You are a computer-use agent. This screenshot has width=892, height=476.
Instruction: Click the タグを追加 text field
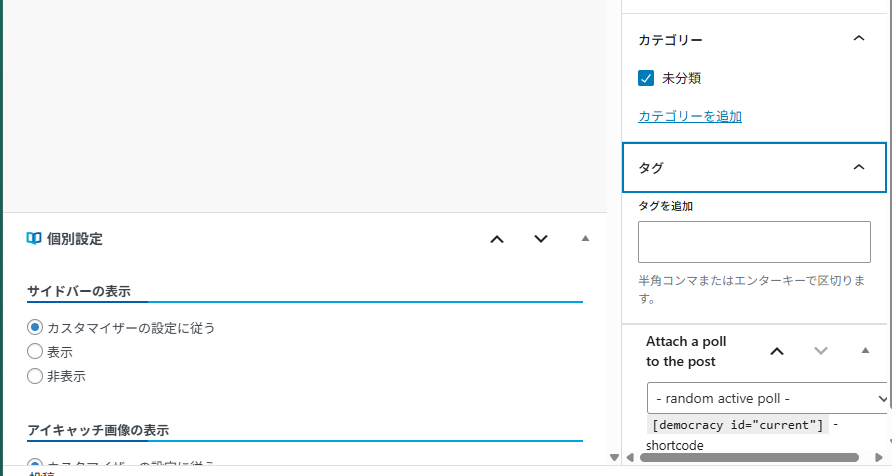(x=754, y=242)
